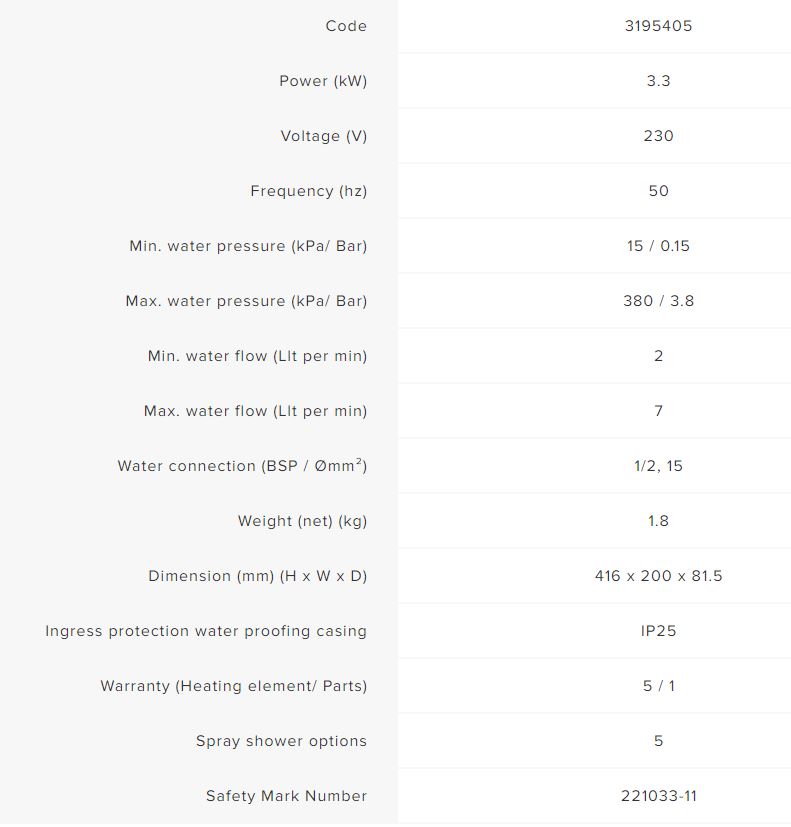Screen dimensions: 791x827
Task: Click the IP25 ingress protection value
Action: 658,631
